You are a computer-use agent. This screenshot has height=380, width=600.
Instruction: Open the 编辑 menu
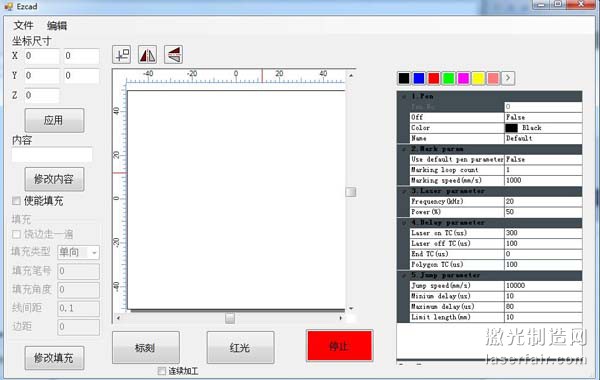tap(57, 26)
